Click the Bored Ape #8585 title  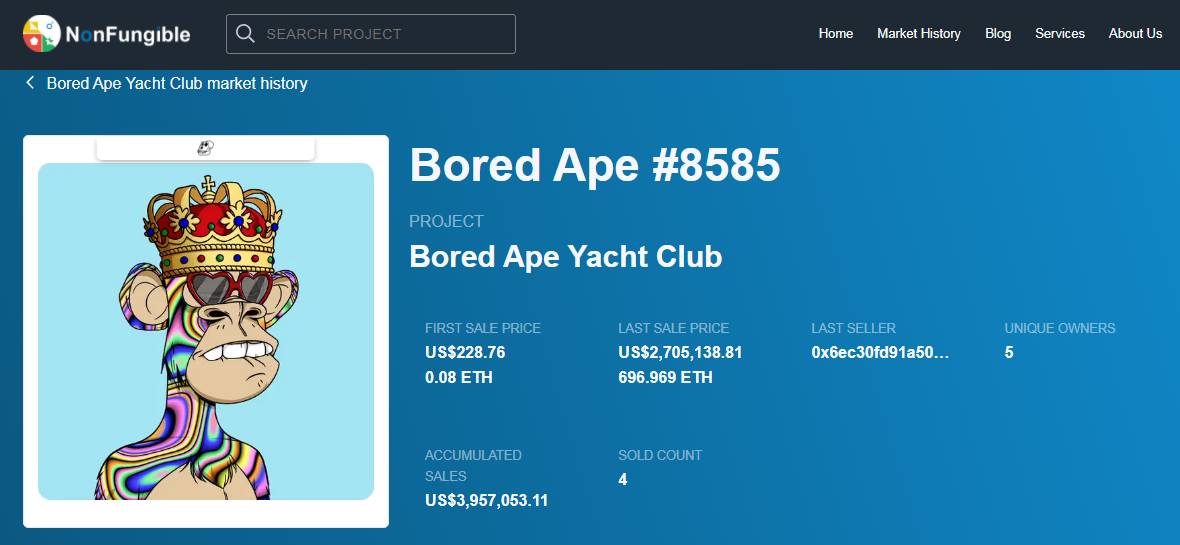(595, 164)
